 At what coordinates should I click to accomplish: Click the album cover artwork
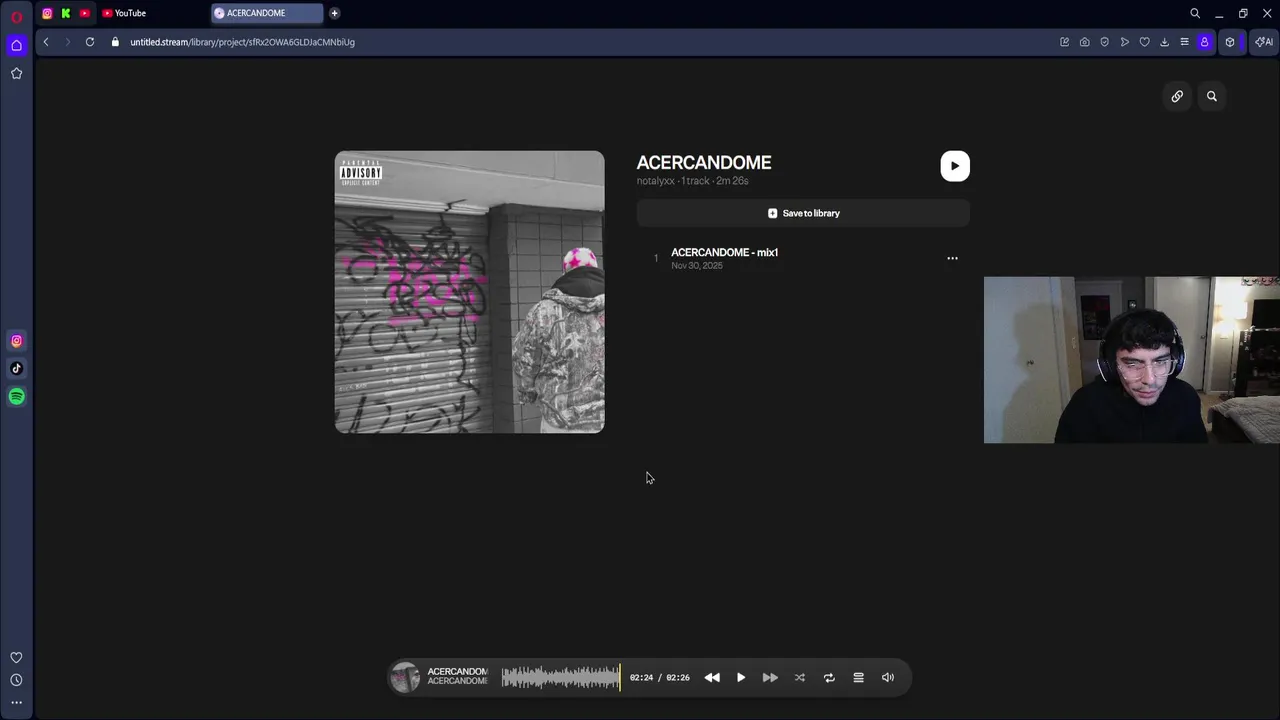[469, 292]
